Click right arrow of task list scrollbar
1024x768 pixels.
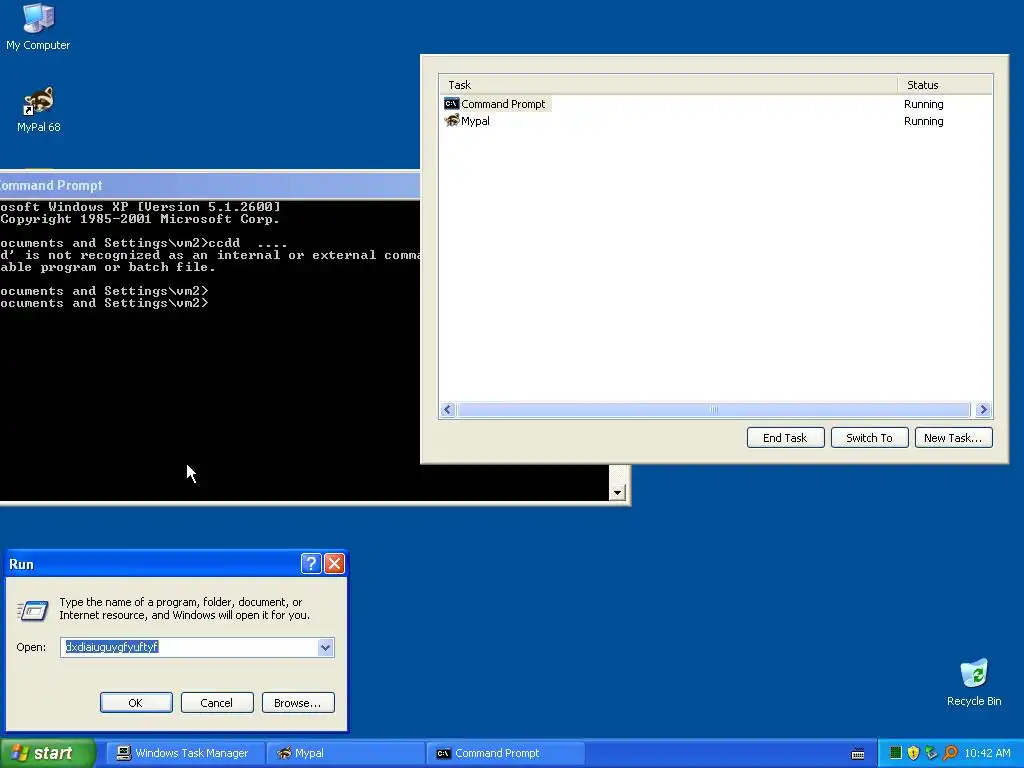[x=984, y=409]
